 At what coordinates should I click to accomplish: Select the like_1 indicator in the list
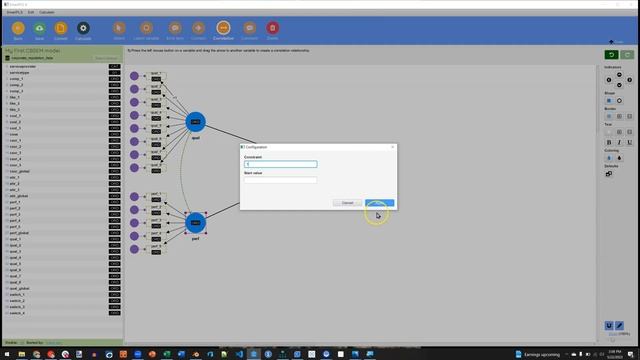click(x=63, y=97)
